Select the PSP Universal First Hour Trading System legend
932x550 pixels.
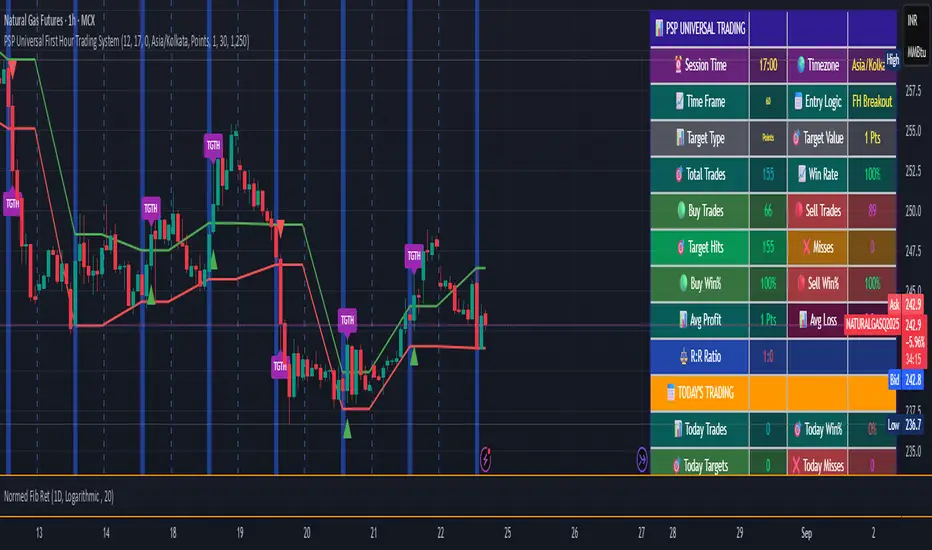pos(127,41)
